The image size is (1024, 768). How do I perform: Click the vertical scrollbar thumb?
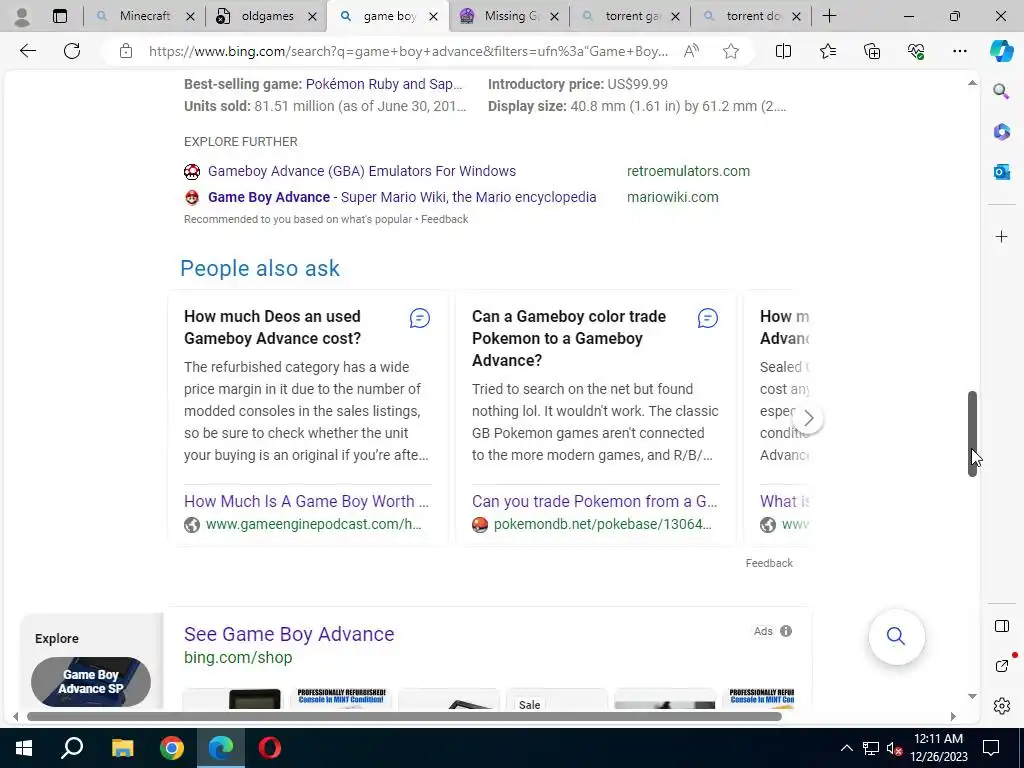[972, 433]
